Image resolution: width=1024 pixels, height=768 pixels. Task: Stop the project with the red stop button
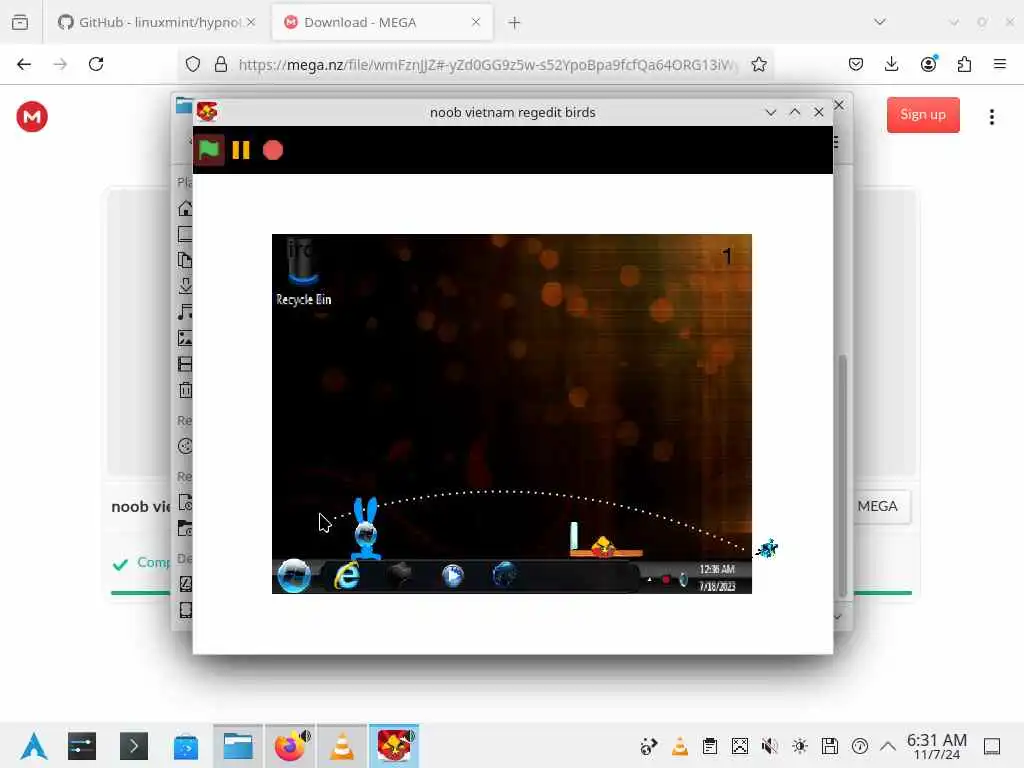coord(273,150)
